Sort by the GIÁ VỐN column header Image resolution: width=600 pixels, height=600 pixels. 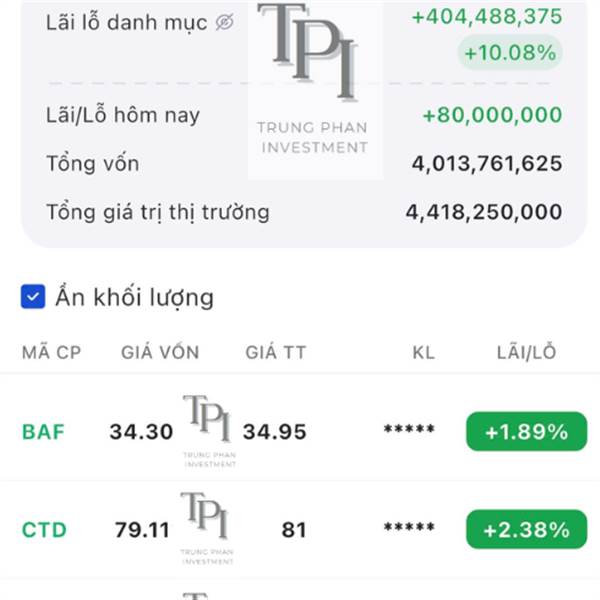160,352
